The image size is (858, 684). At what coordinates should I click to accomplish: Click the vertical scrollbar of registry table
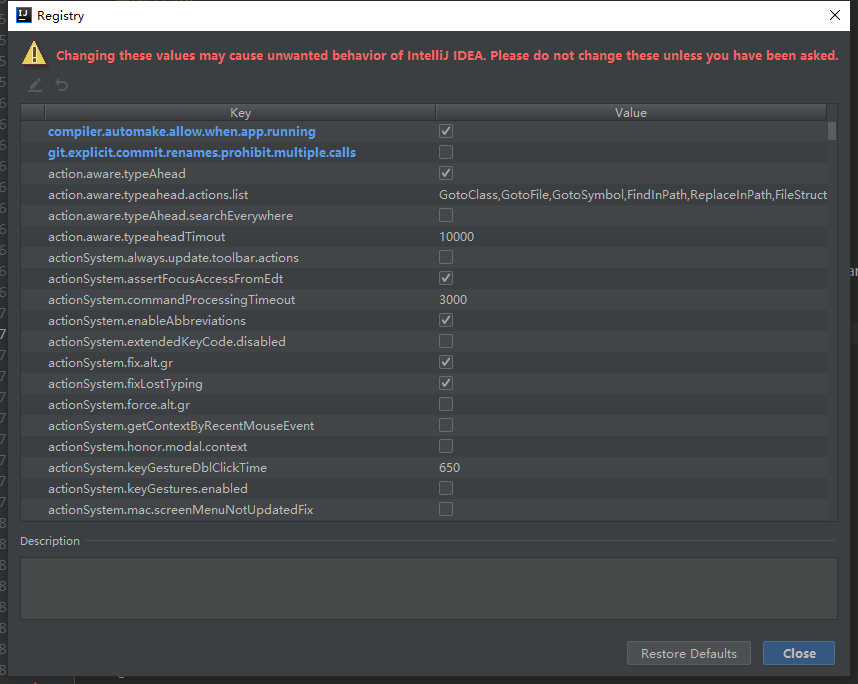coord(832,300)
